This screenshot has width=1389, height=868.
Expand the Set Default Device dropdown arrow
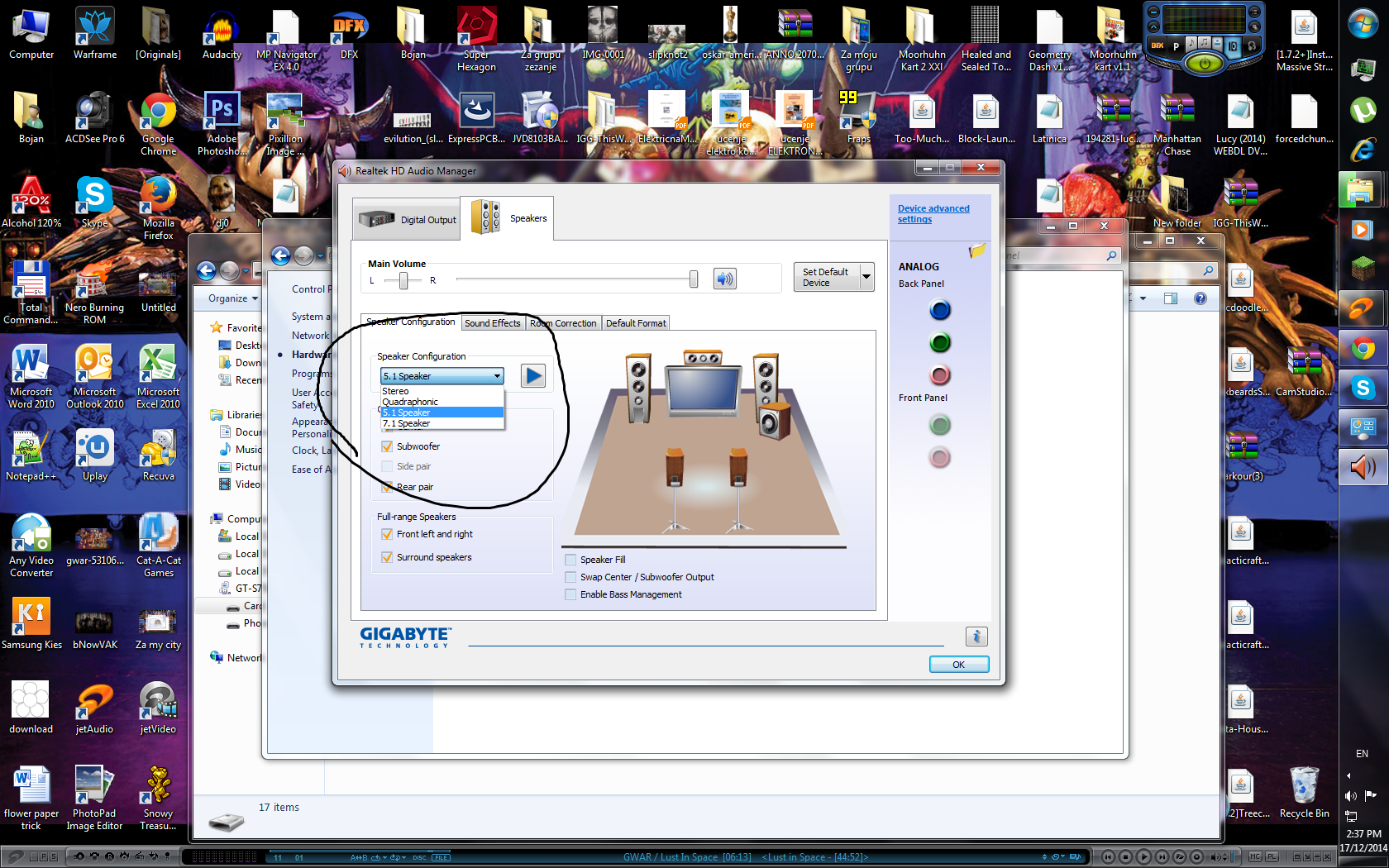click(866, 277)
